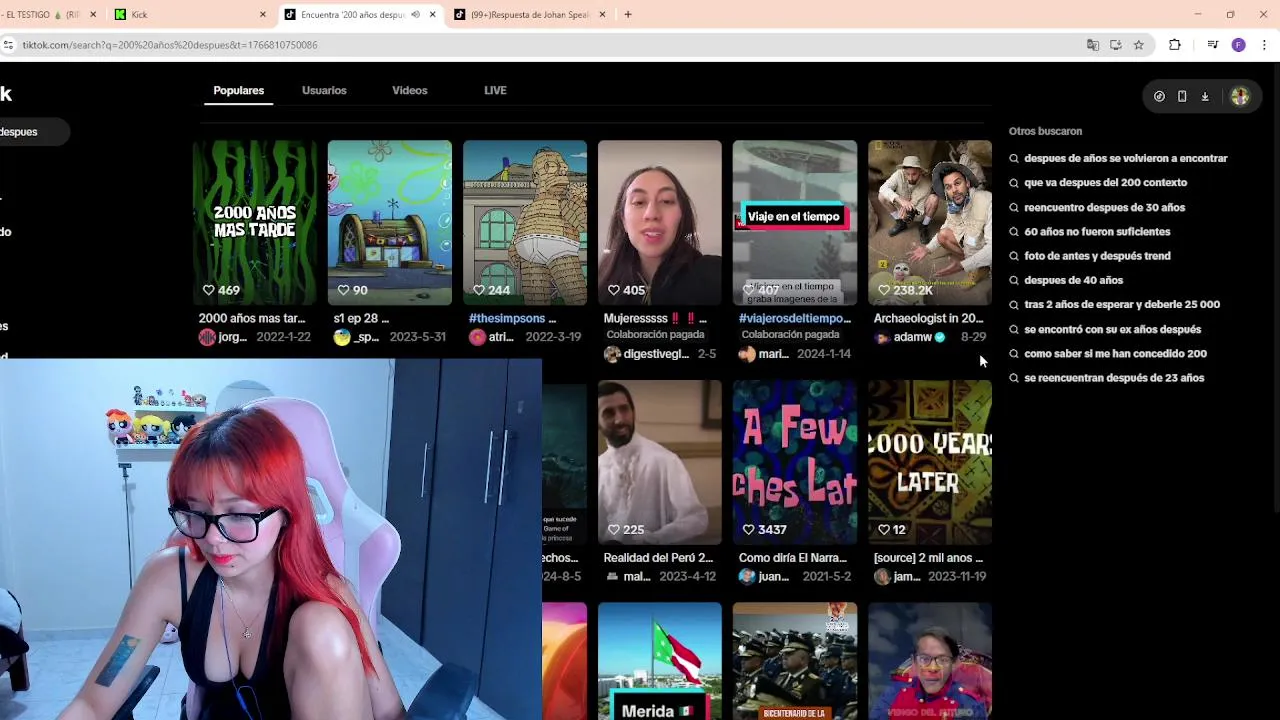Select the Populares search tab
The image size is (1280, 720).
click(x=238, y=90)
